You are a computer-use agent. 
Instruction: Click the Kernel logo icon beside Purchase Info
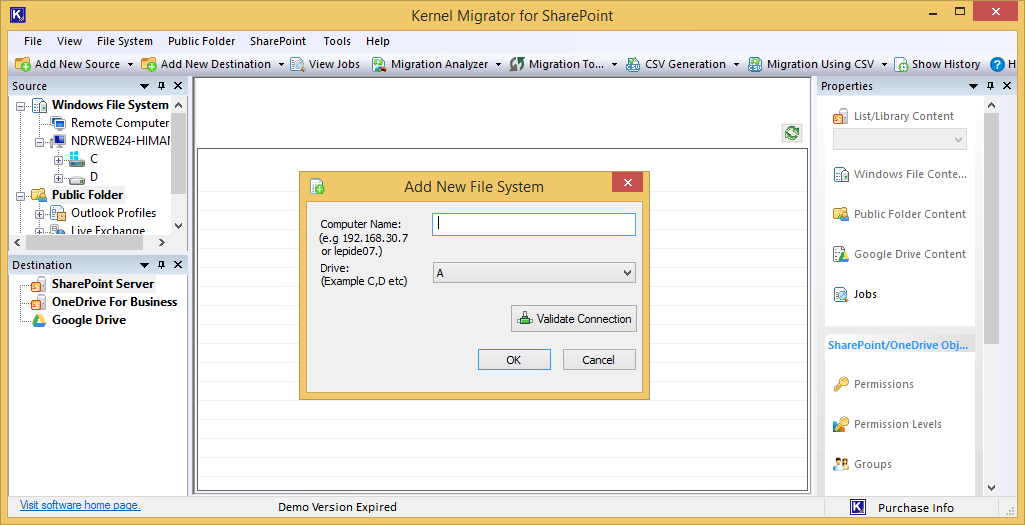(x=858, y=507)
